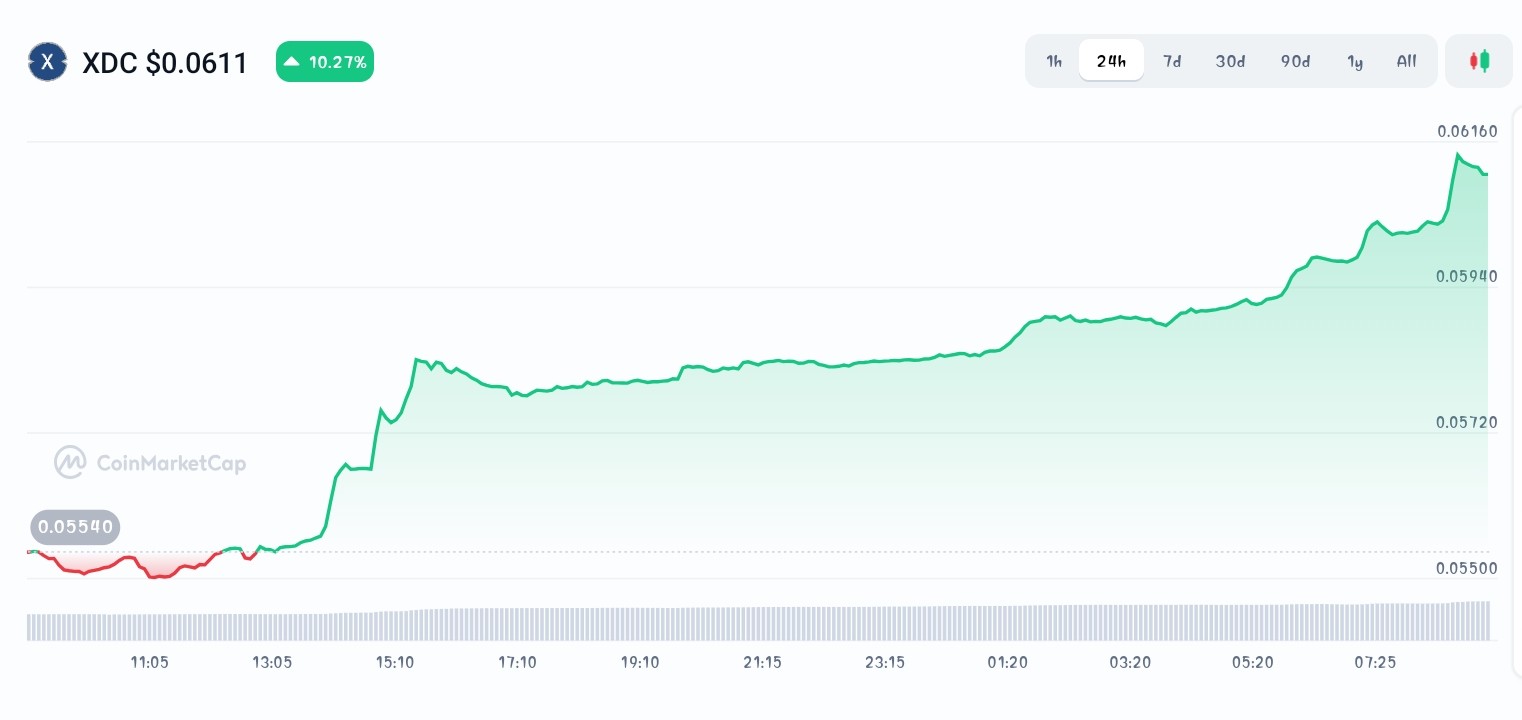
Task: Switch to the 90d time range
Action: coord(1295,61)
